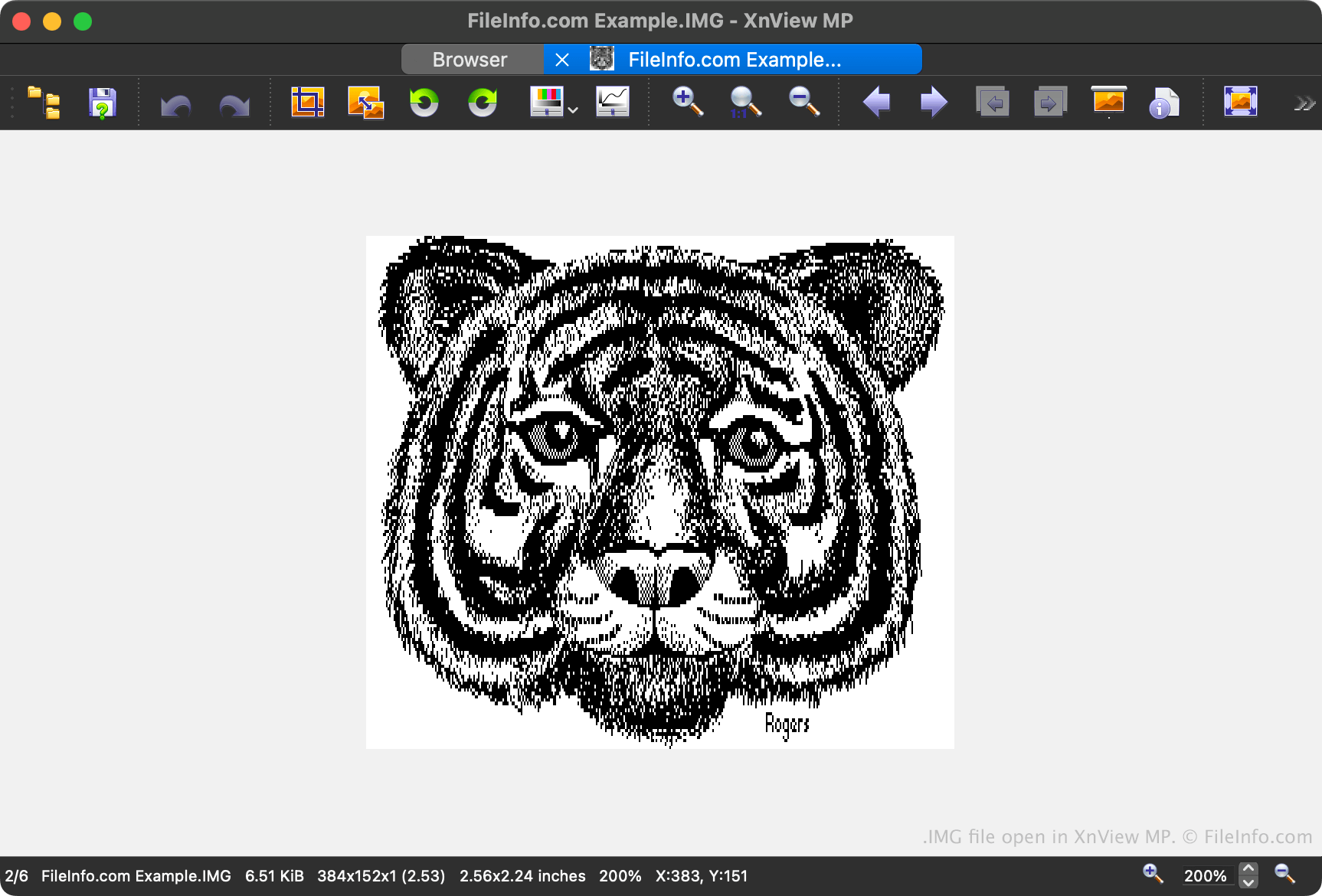Click the yellow minimize window button
The height and width of the screenshot is (896, 1322).
pyautogui.click(x=52, y=21)
